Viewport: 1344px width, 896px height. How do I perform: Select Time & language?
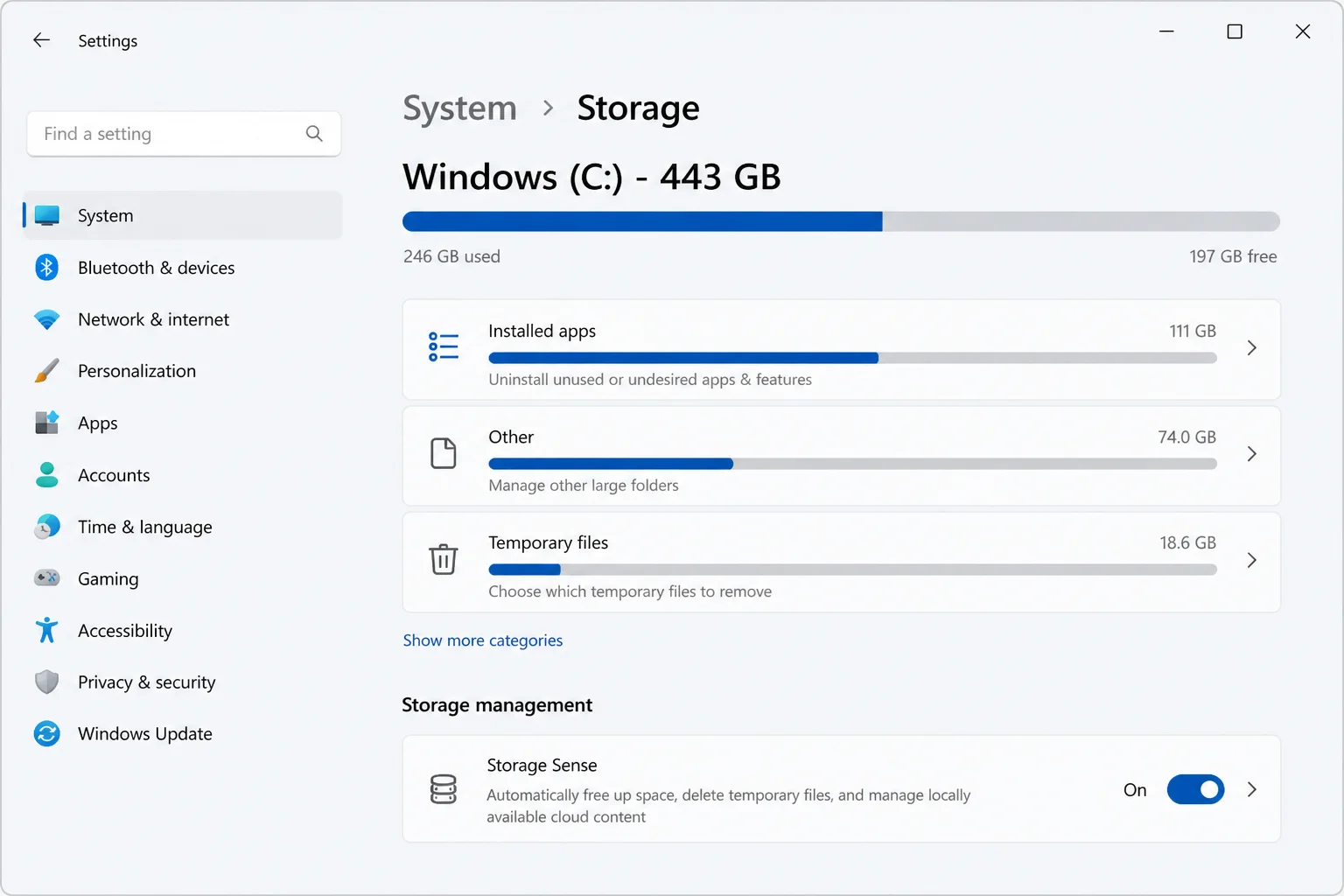[x=183, y=527]
